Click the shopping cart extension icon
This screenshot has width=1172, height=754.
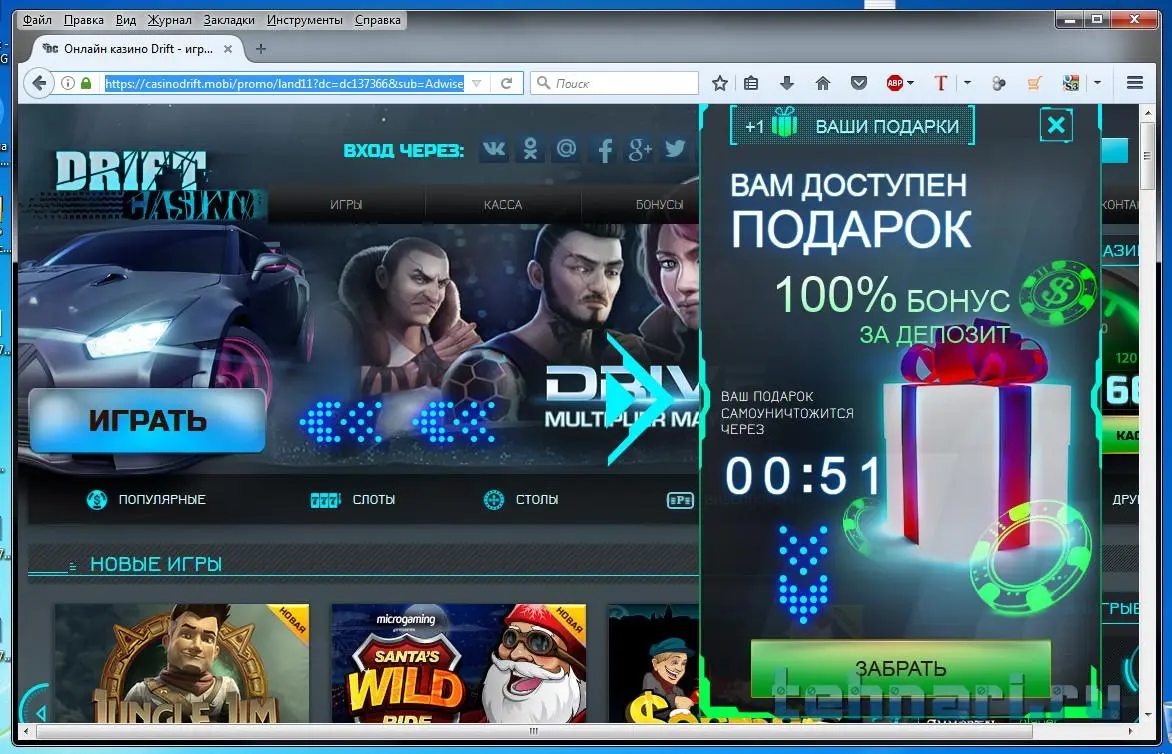coord(1034,83)
